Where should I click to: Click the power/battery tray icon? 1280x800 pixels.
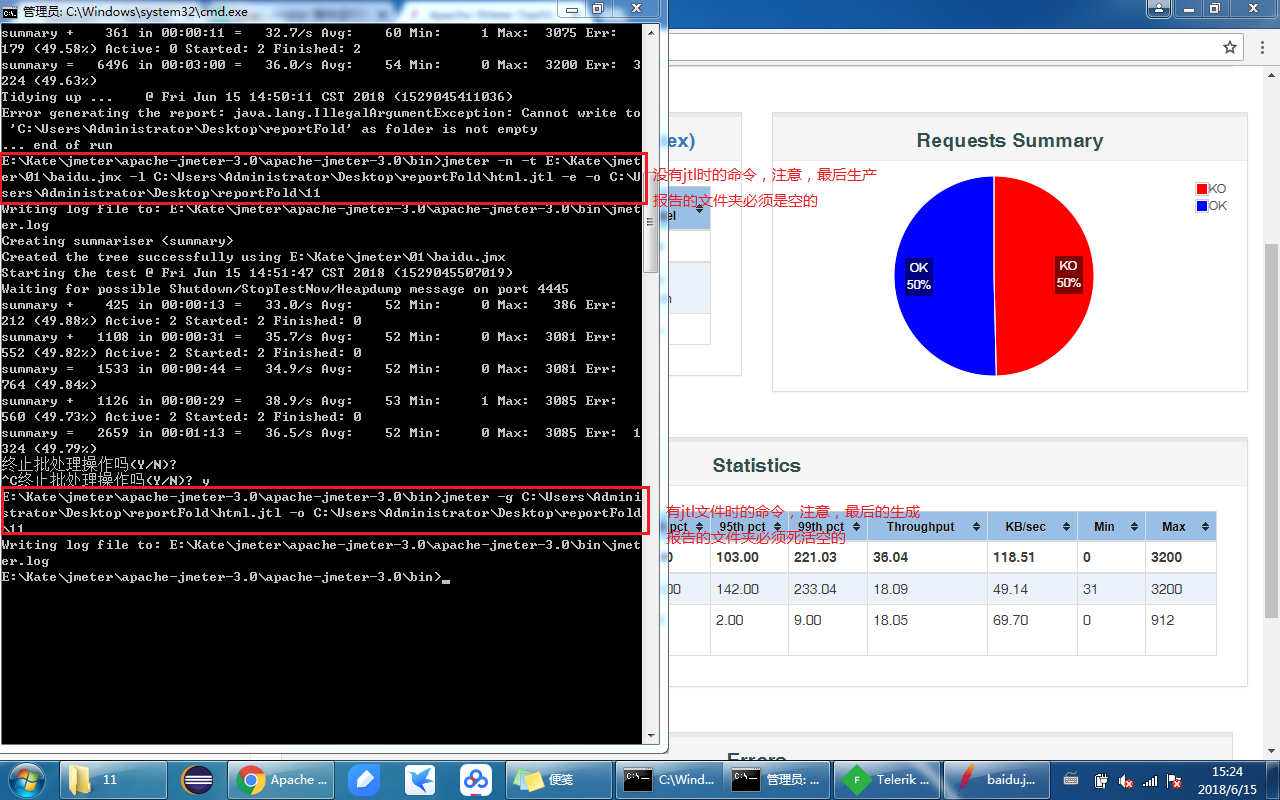click(x=1100, y=780)
